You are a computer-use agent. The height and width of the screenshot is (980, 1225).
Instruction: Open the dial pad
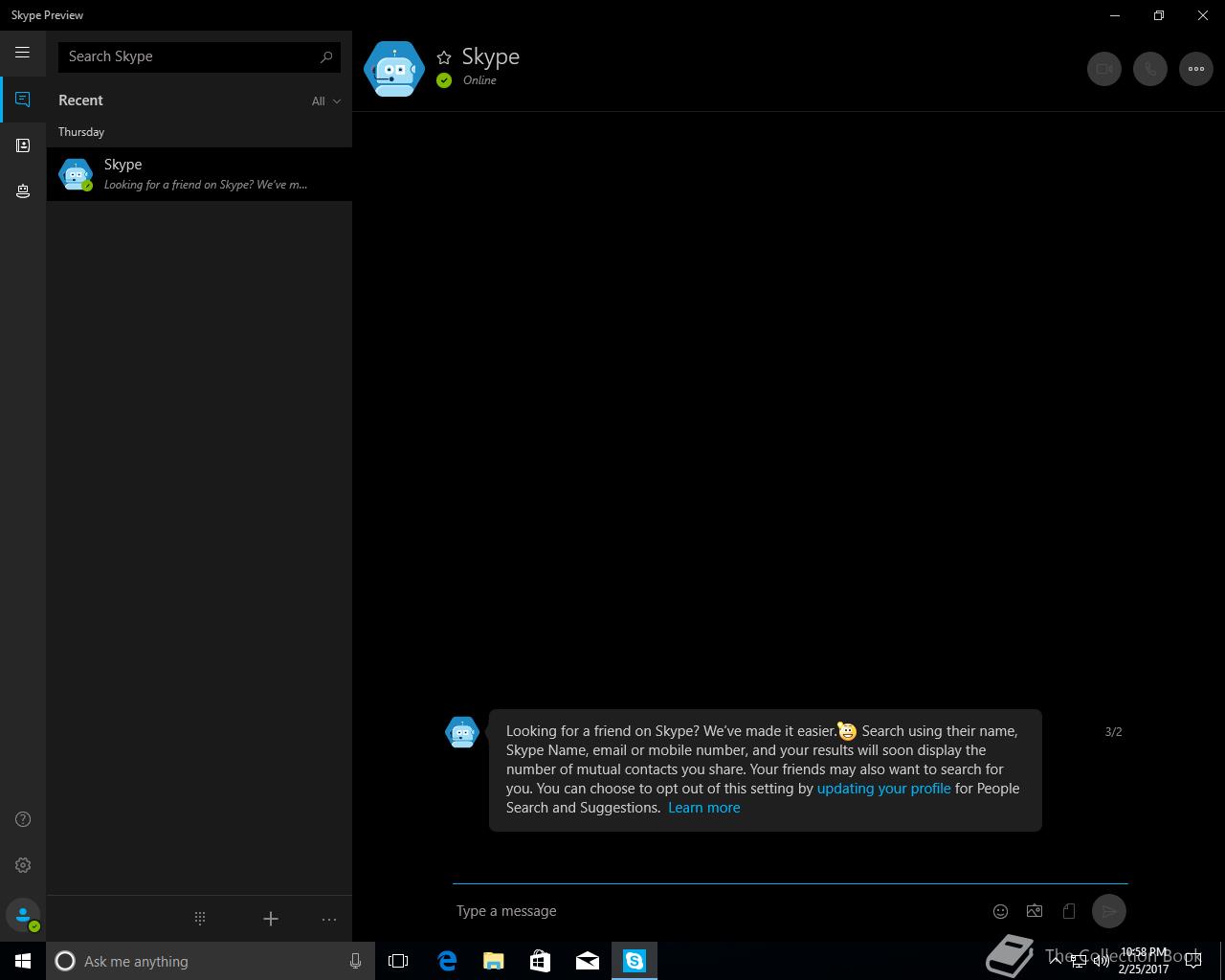tap(200, 919)
